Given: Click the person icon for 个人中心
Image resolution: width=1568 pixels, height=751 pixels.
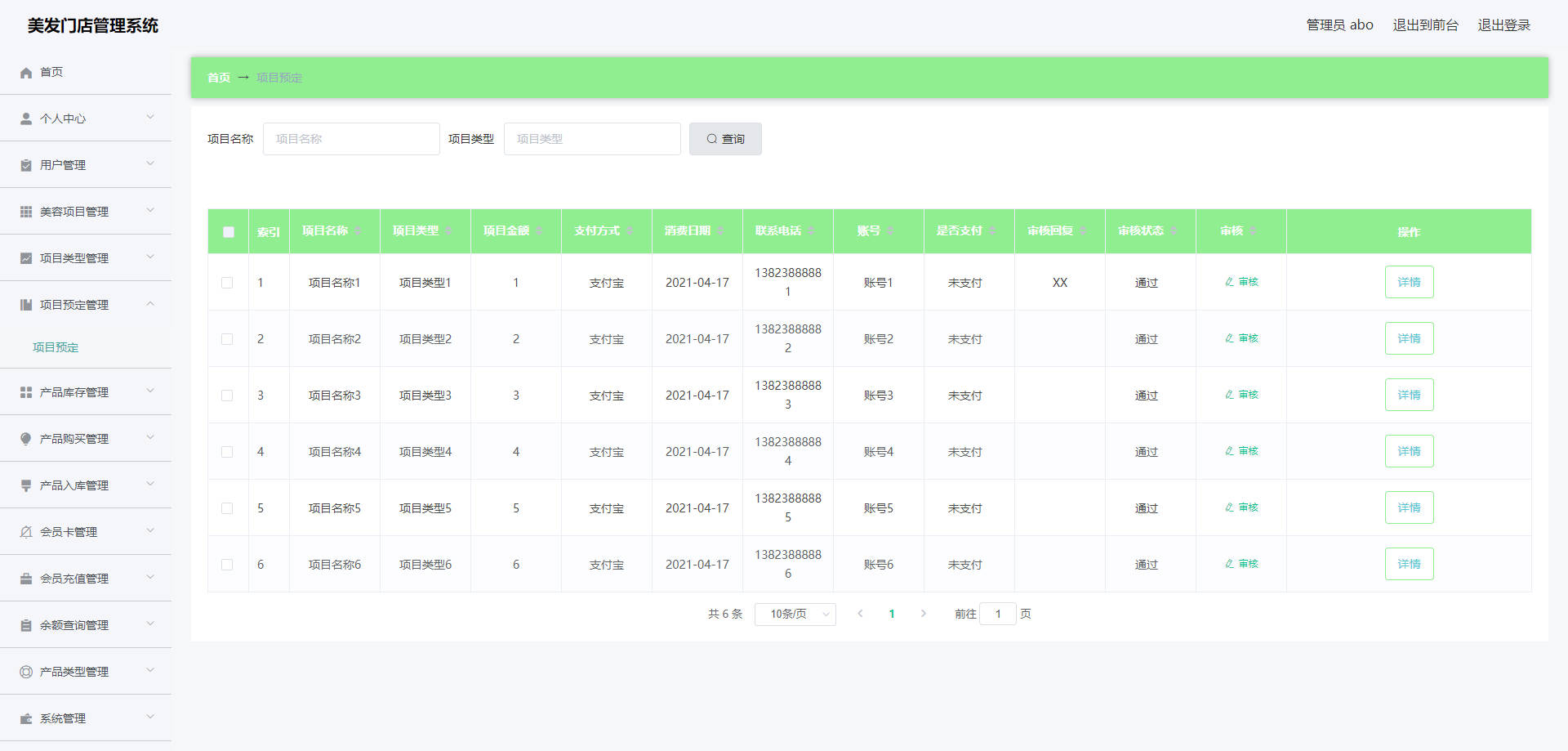Looking at the screenshot, I should [26, 118].
